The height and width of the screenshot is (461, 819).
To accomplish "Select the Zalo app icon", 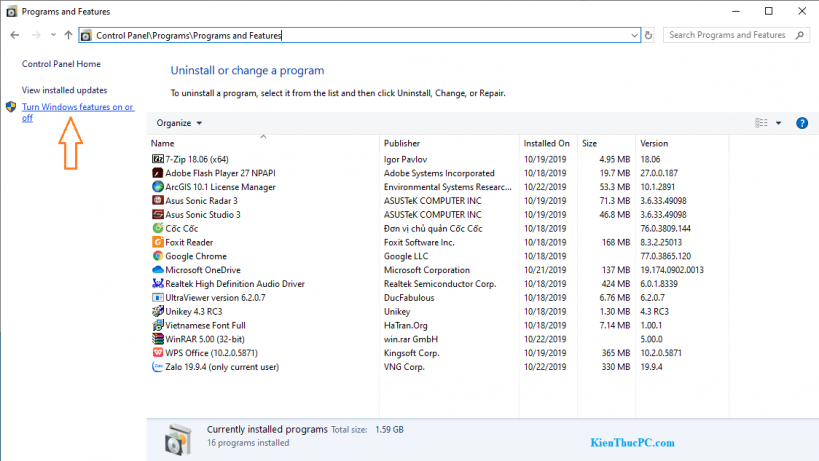I will pyautogui.click(x=157, y=367).
